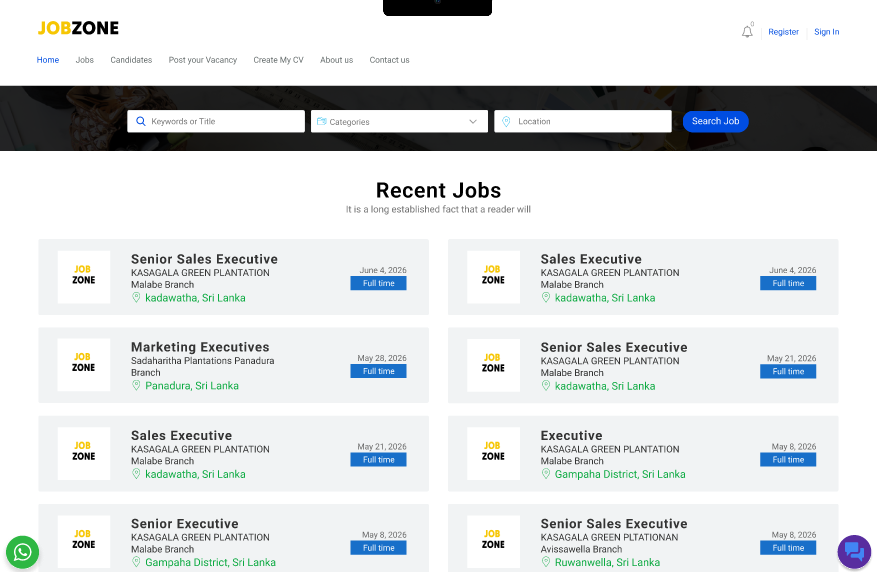Viewport: 877px width, 572px height.
Task: Open the notifications bell icon
Action: (747, 32)
